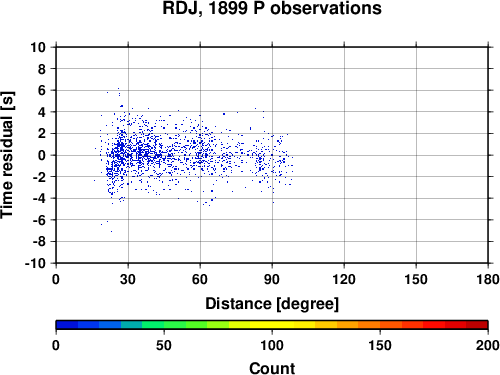Click the x-axis tick label 30
Screen dimensions: 500x375
[128, 279]
